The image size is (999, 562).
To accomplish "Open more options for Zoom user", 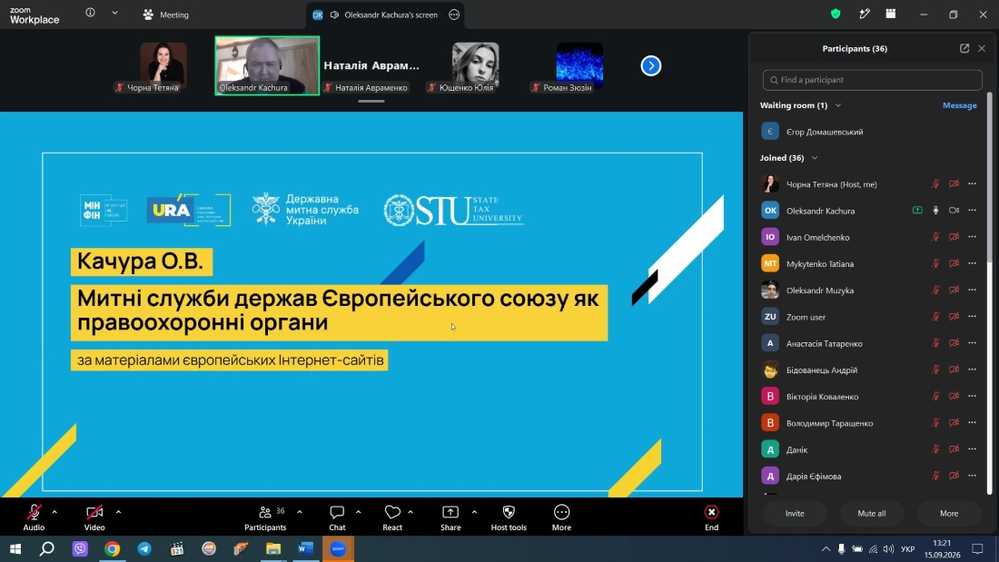I will click(972, 317).
